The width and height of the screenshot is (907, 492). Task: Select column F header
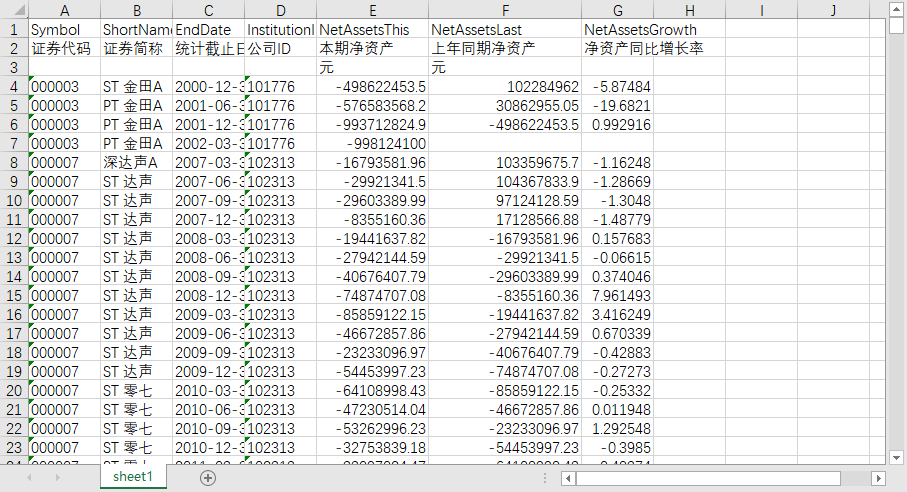point(505,10)
